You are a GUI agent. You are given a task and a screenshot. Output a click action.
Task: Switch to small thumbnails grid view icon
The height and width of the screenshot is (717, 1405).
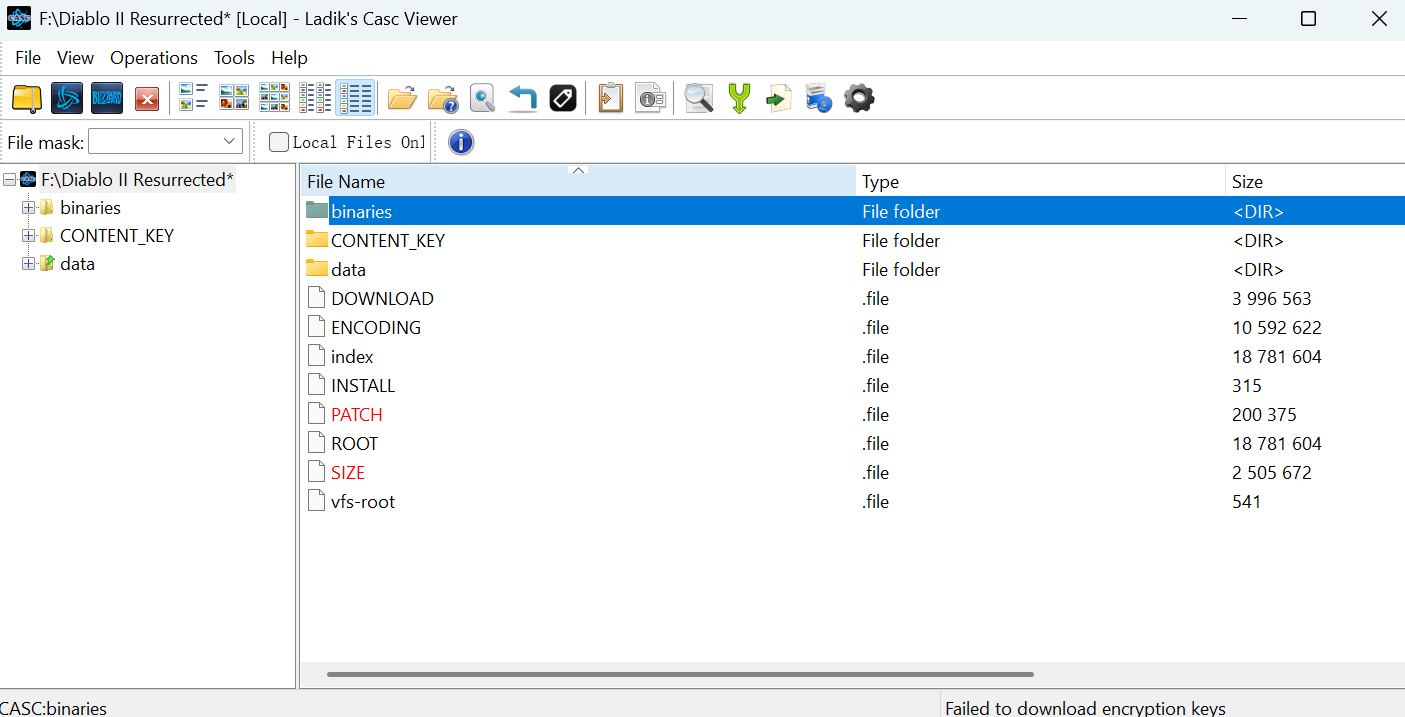274,98
